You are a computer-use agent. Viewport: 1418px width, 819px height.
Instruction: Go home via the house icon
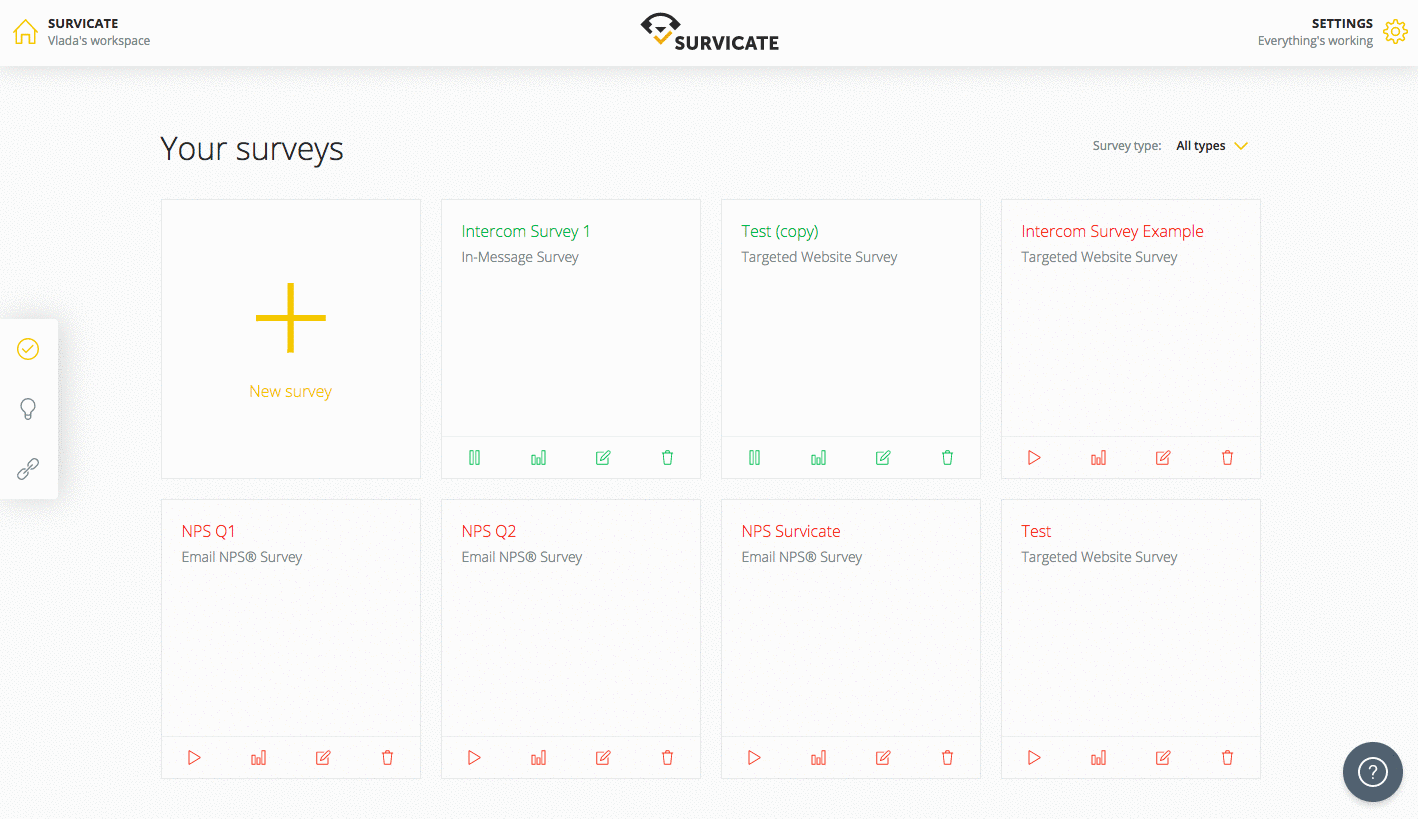point(25,32)
